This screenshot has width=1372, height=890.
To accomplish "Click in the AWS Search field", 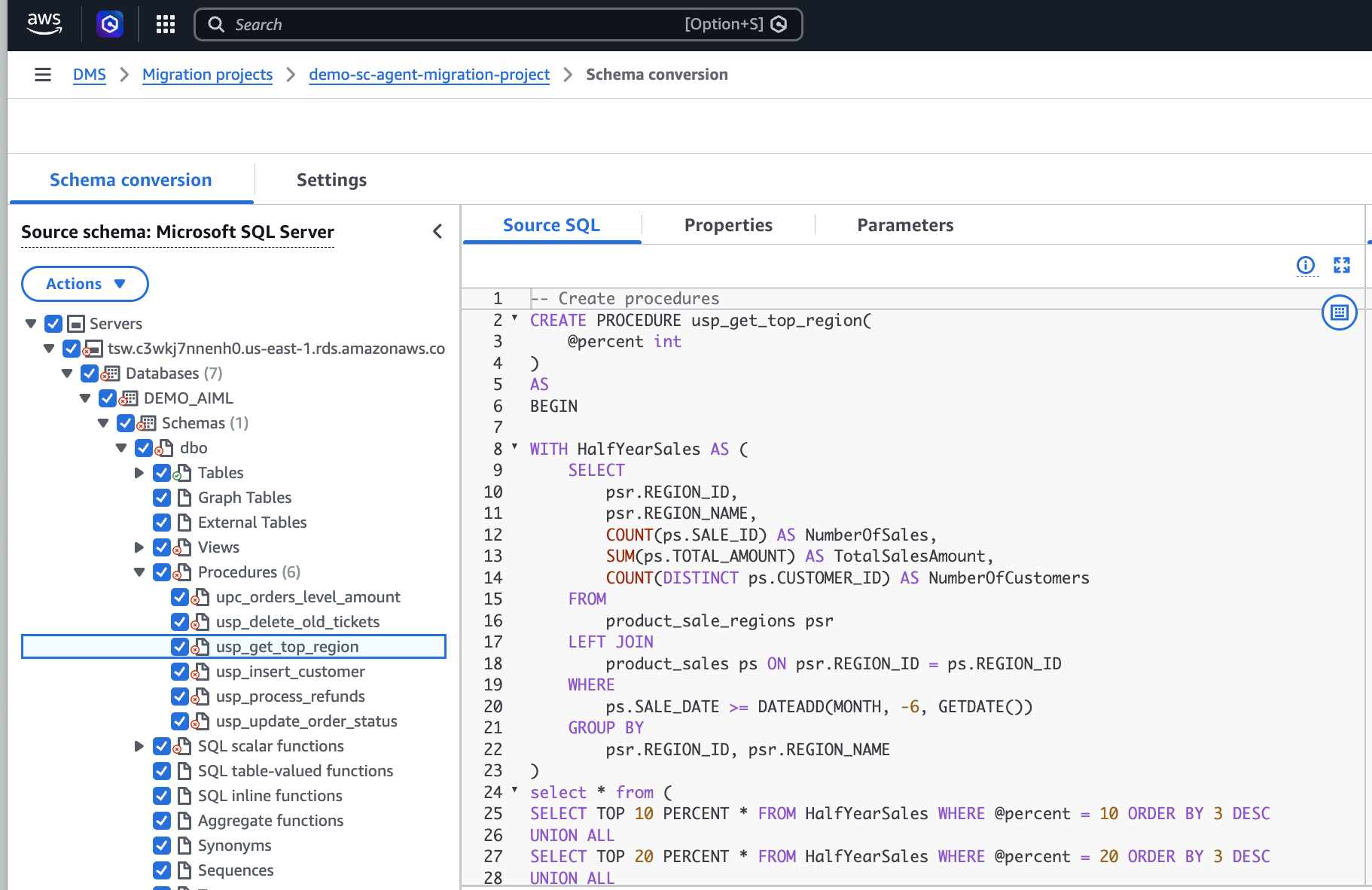I will [x=498, y=25].
